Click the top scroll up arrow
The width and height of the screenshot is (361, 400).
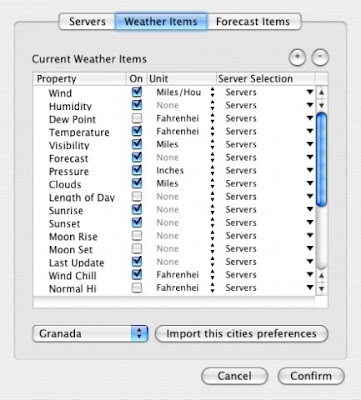click(321, 92)
